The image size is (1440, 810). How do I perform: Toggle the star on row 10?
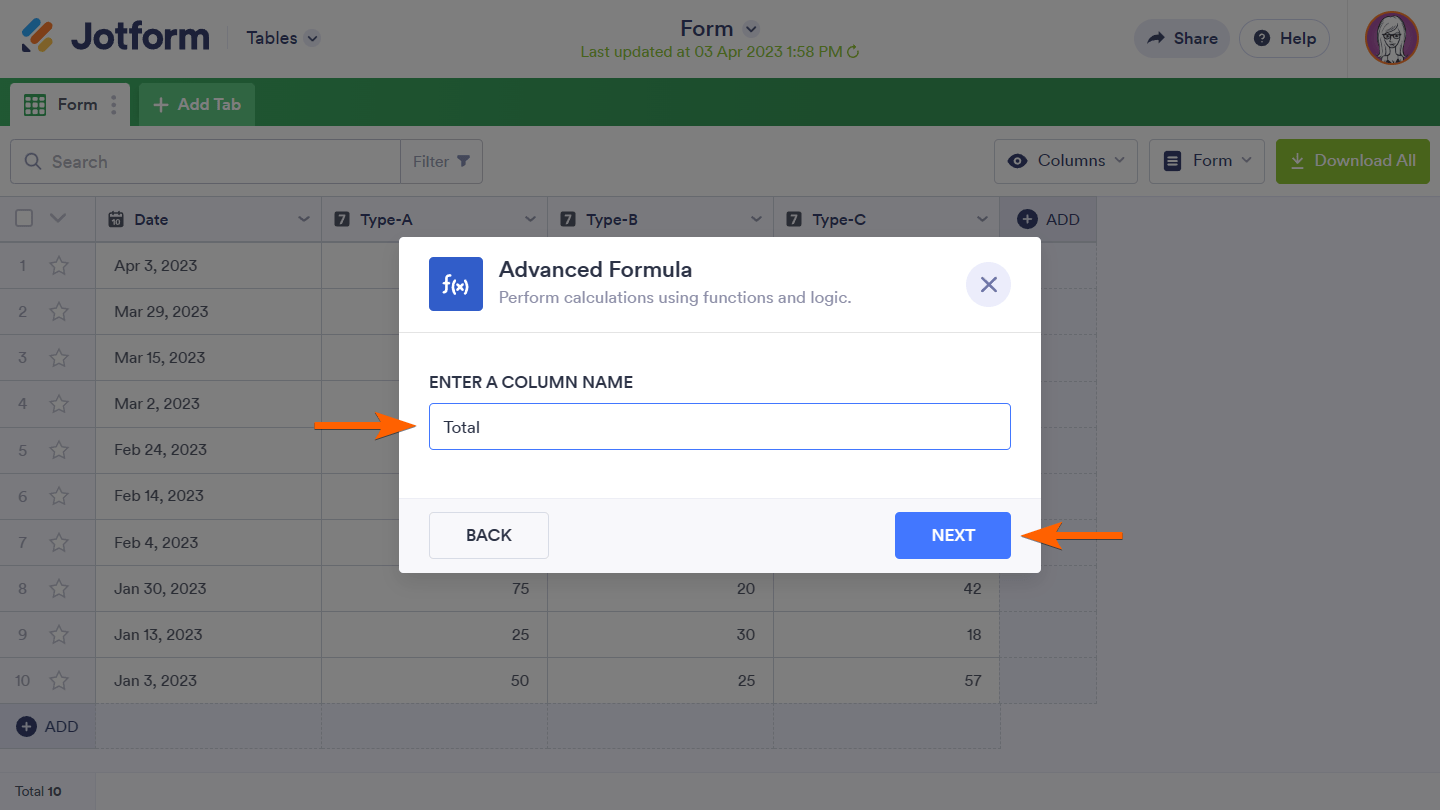[59, 681]
